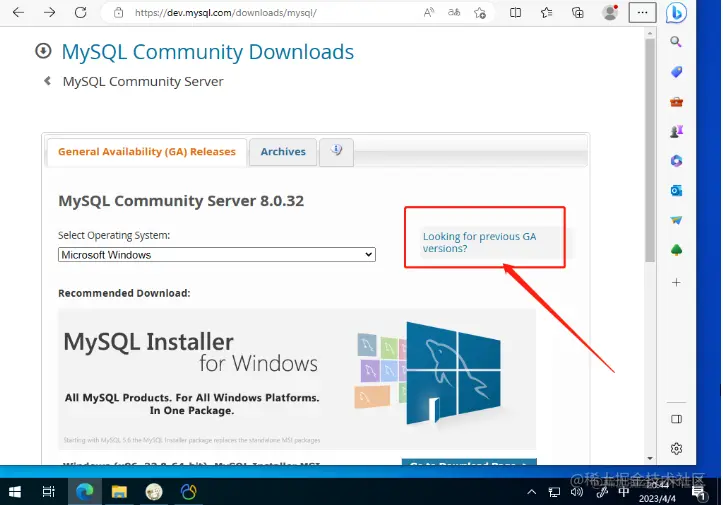Open the translate page icon
The image size is (723, 505).
[x=454, y=12]
